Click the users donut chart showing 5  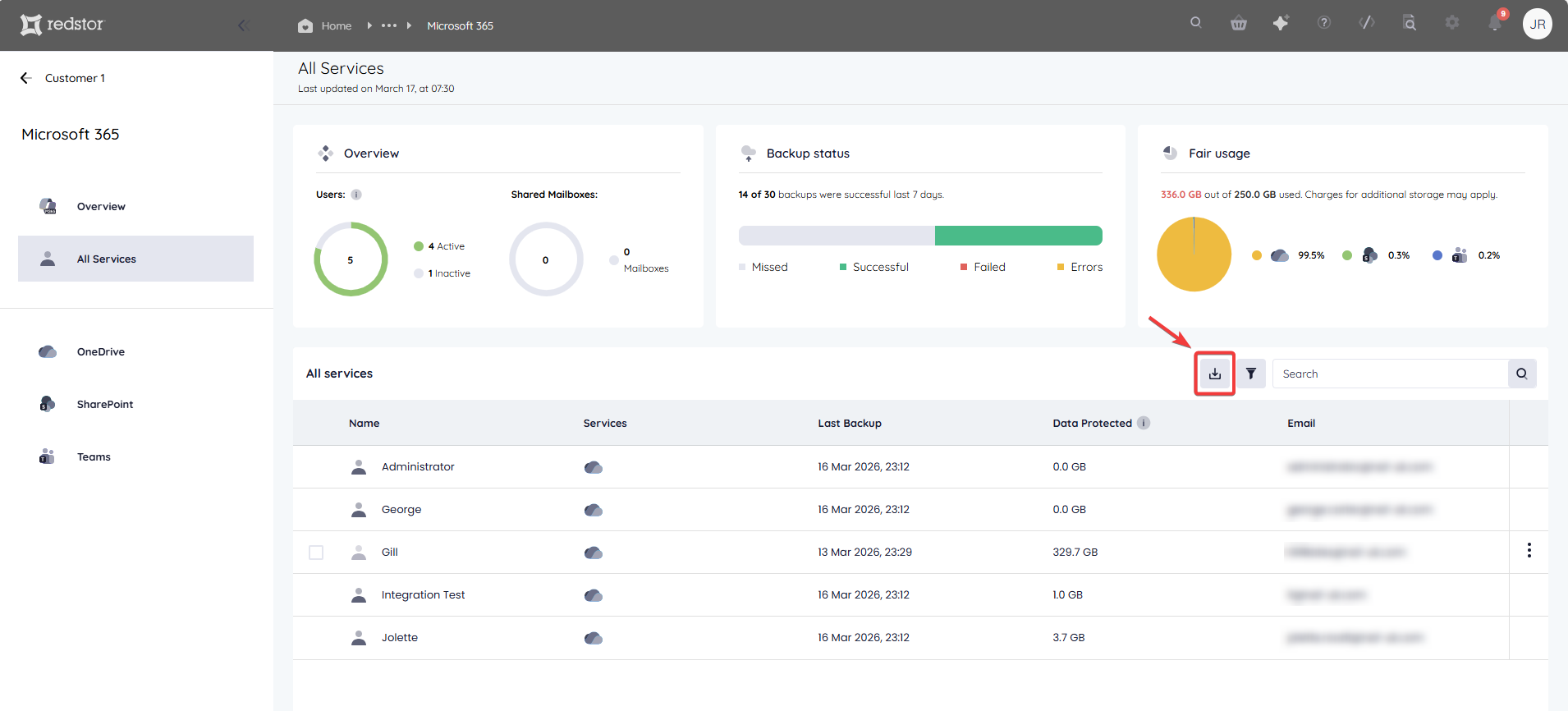[351, 259]
